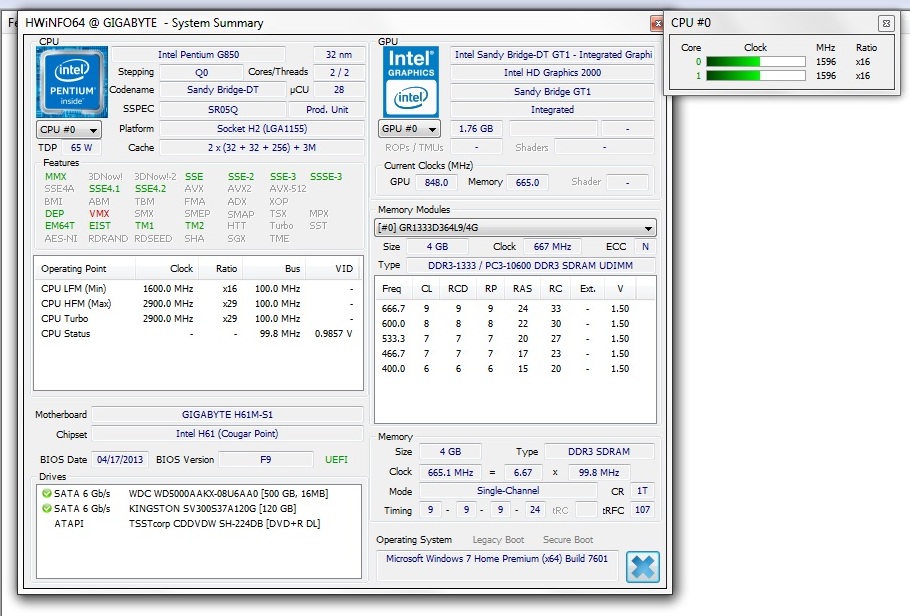Select the 400.0 memory timing row
Screen dimensions: 910x616
coord(515,369)
